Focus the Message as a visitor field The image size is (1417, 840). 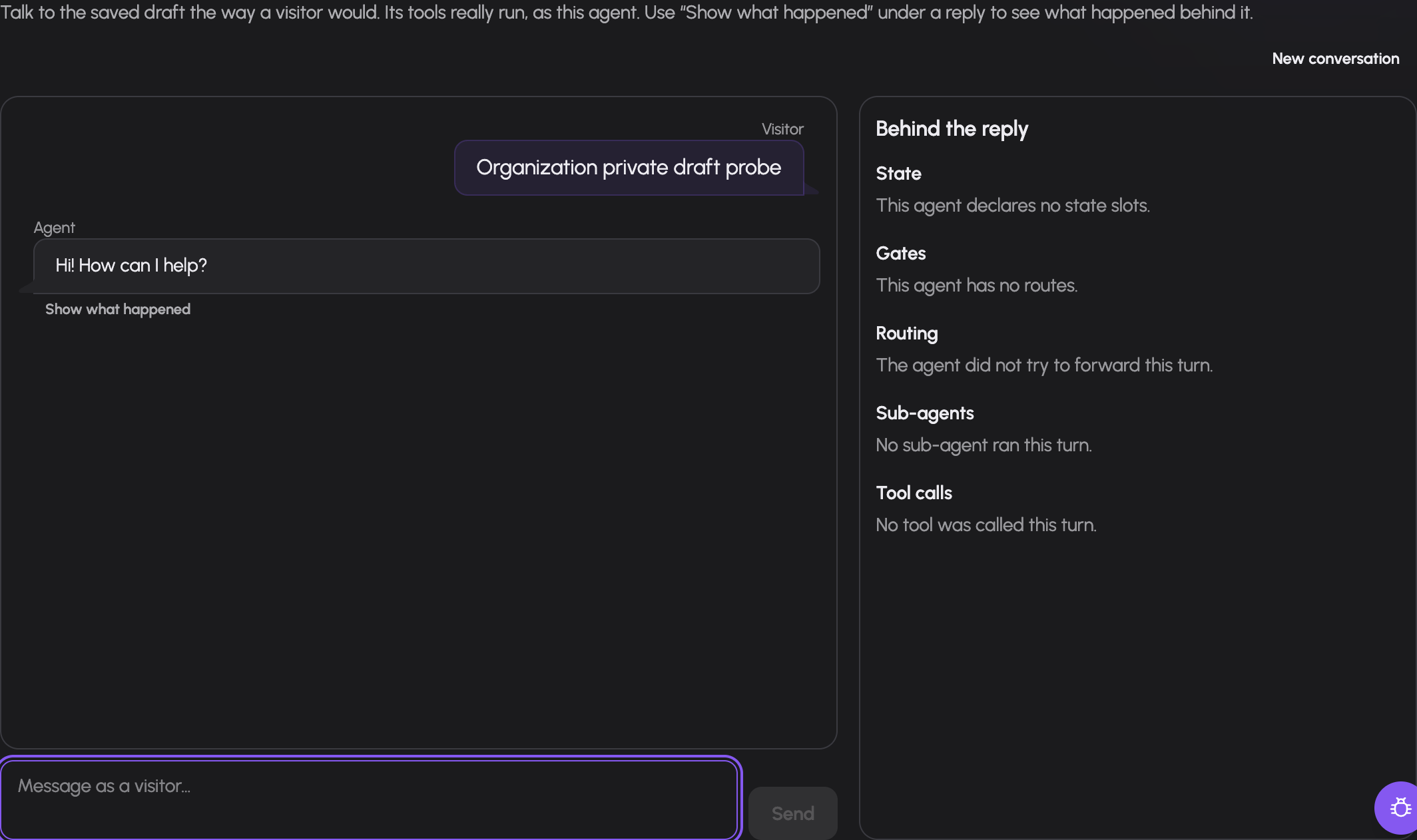coord(370,799)
